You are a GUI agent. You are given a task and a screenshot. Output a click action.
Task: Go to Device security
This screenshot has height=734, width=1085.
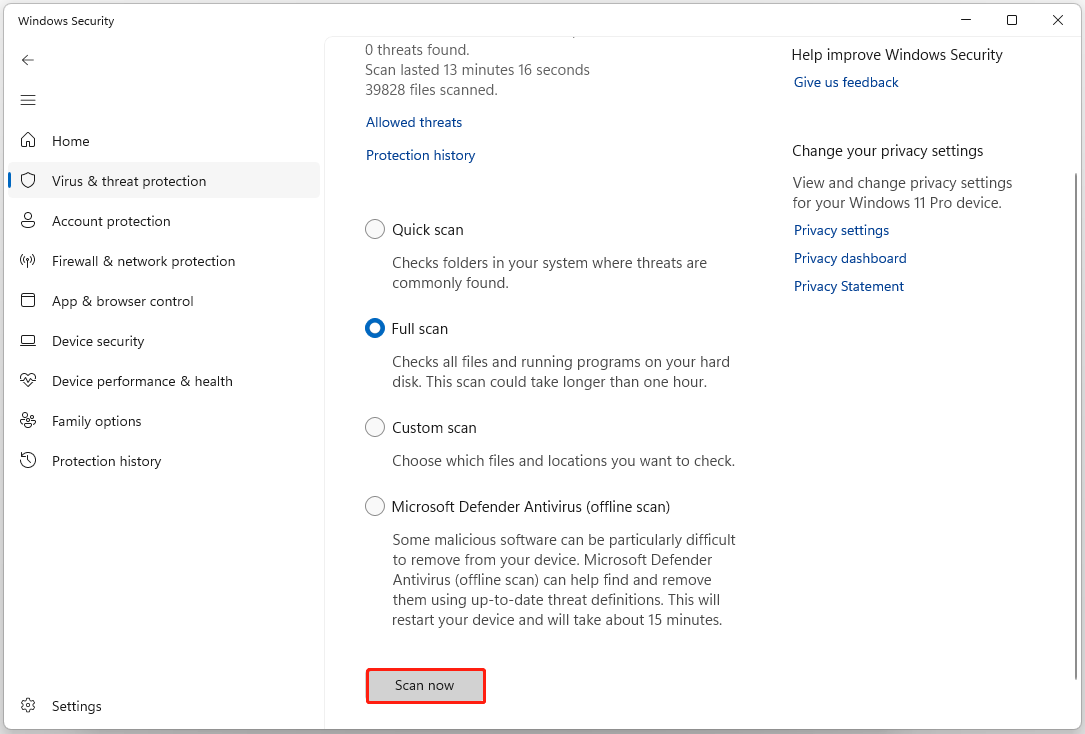coord(164,341)
